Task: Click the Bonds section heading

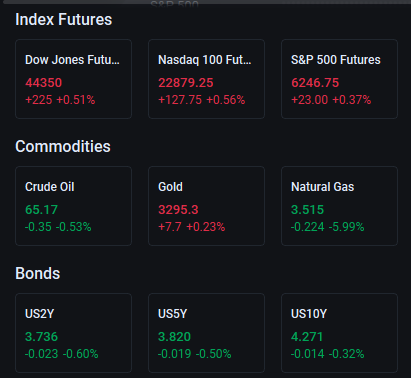Action: pyautogui.click(x=38, y=273)
